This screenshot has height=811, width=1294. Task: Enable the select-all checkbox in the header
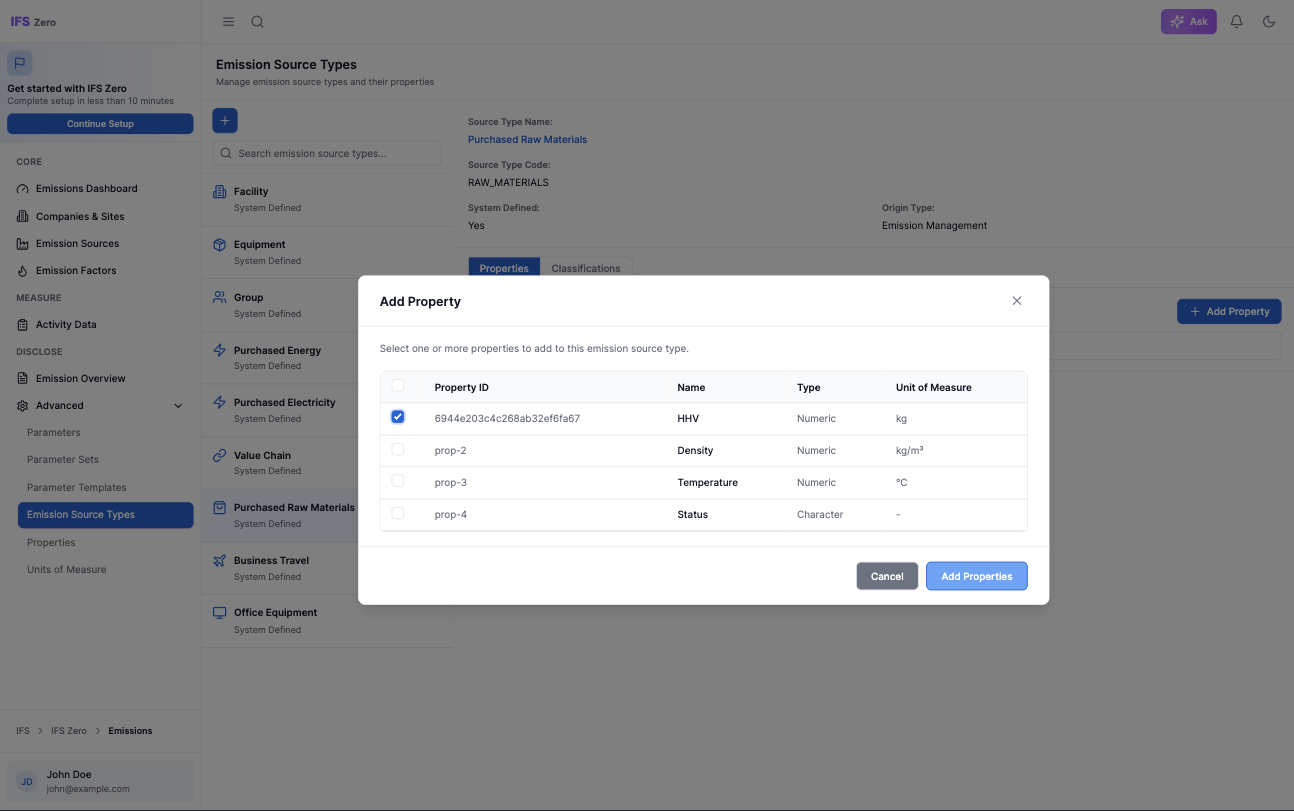tap(397, 385)
